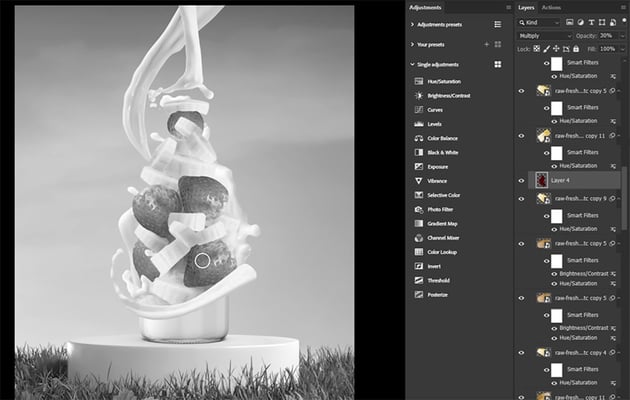630x400 pixels.
Task: Open the Opacity slider dropdown arrow
Action: [622, 36]
